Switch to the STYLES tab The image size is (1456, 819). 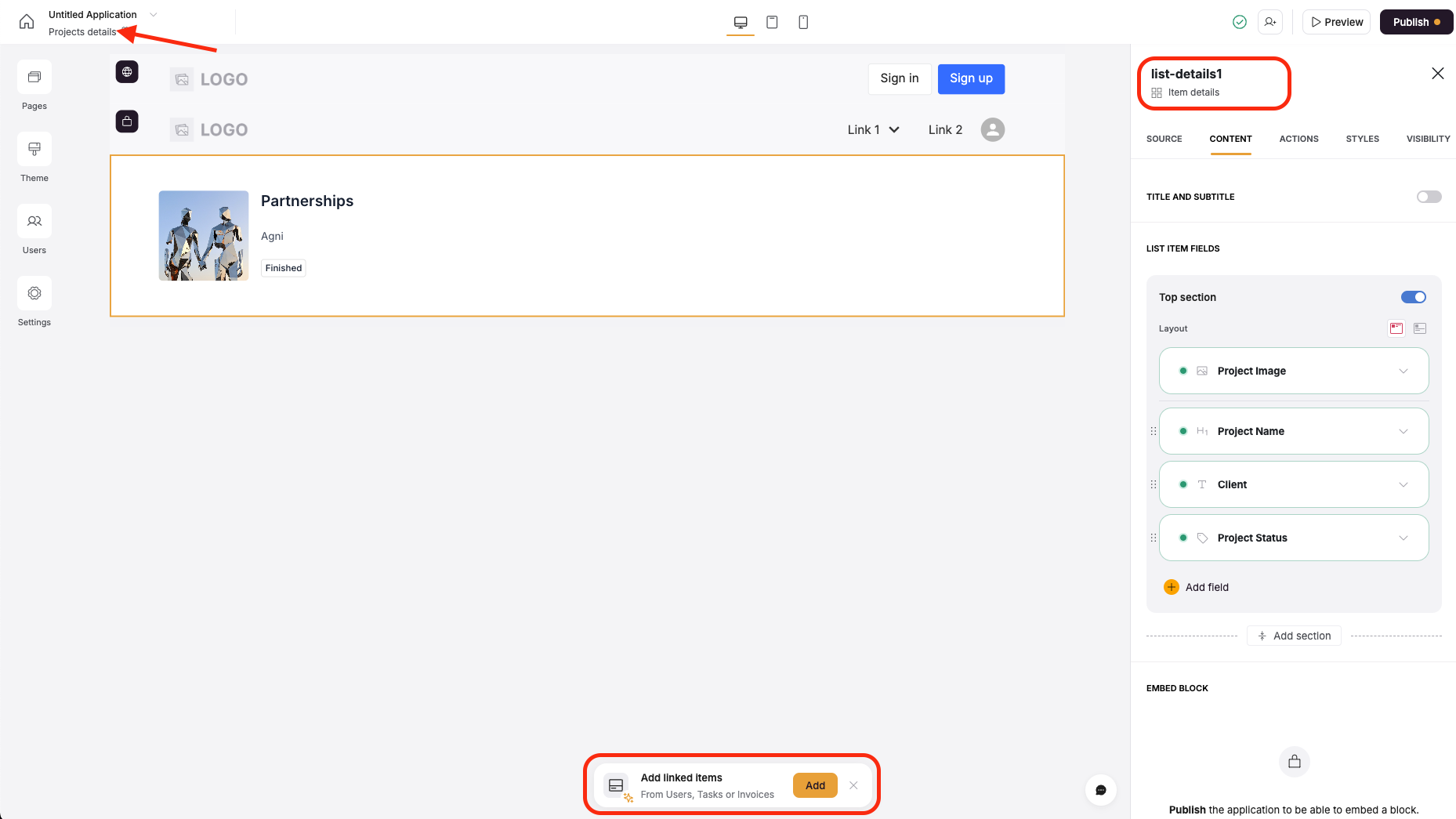click(1362, 139)
